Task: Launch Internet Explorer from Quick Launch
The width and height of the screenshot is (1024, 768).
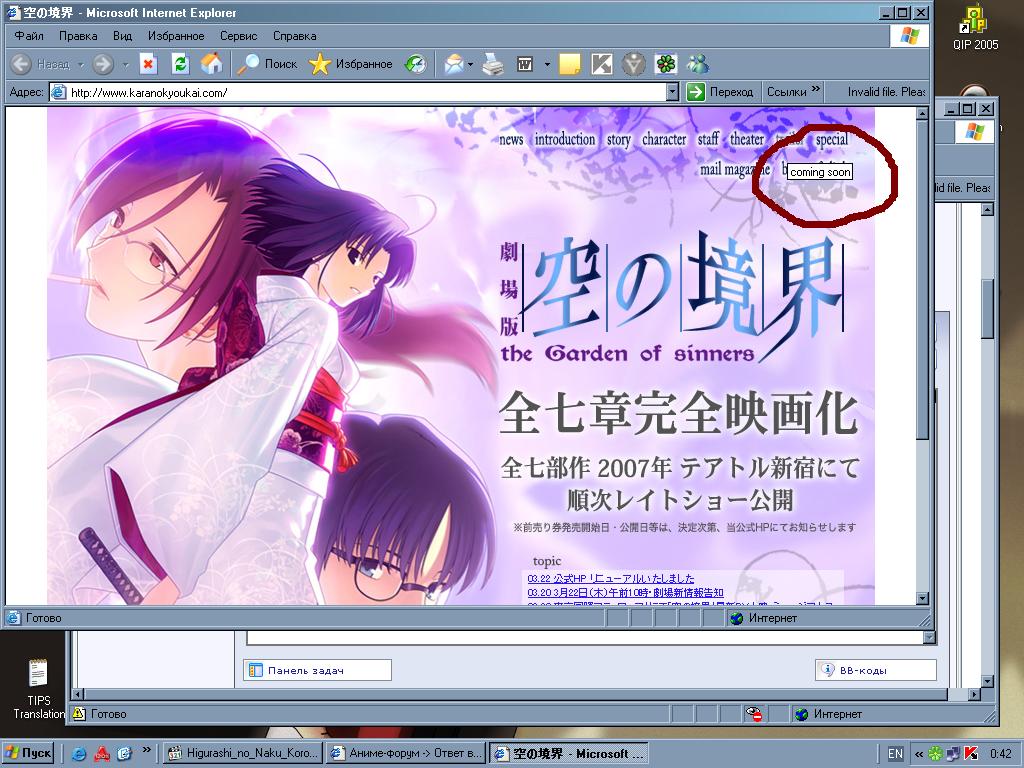Action: pyautogui.click(x=79, y=753)
